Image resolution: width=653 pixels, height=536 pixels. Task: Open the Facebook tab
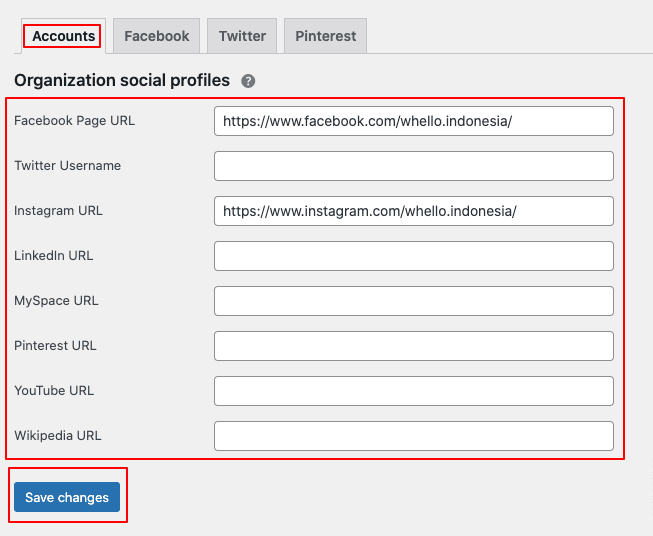click(156, 36)
